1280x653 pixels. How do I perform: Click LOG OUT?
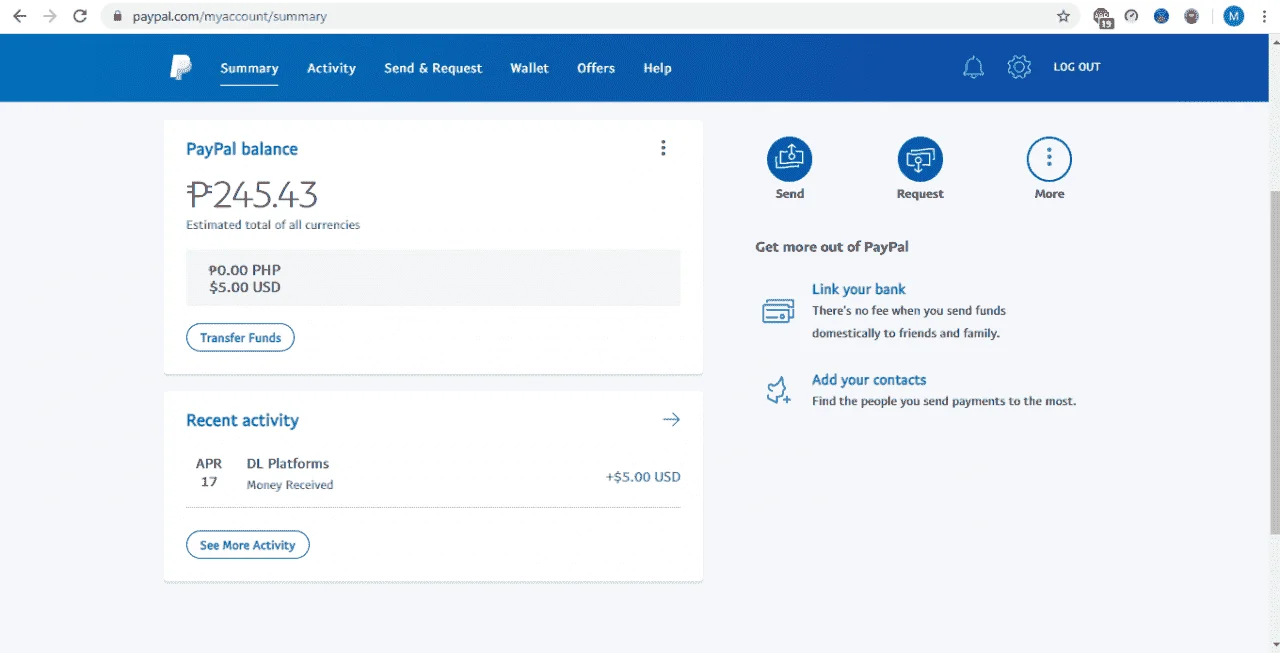pyautogui.click(x=1077, y=67)
